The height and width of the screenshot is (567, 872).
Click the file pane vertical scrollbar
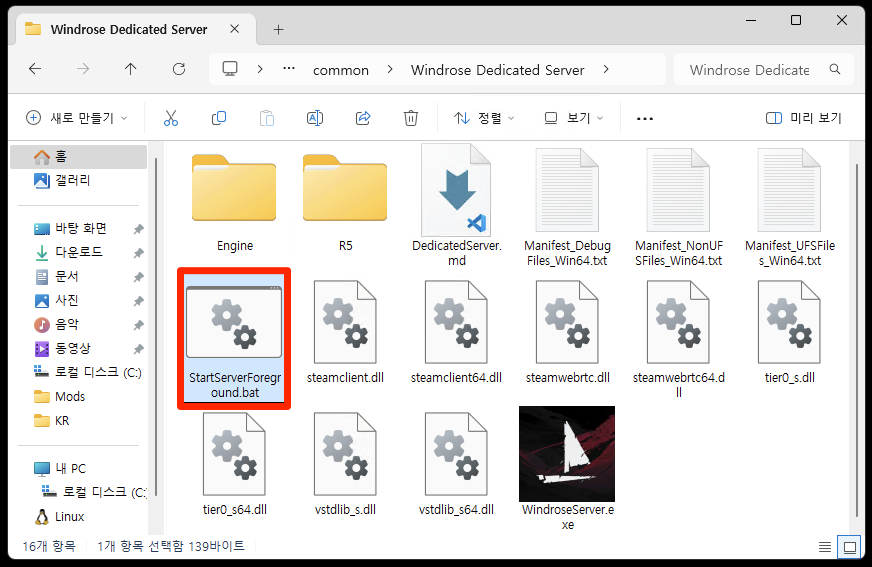(857, 339)
